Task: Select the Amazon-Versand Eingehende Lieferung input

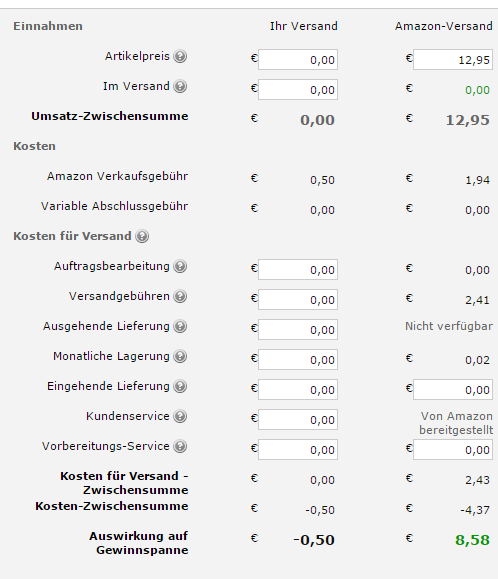Action: click(453, 390)
